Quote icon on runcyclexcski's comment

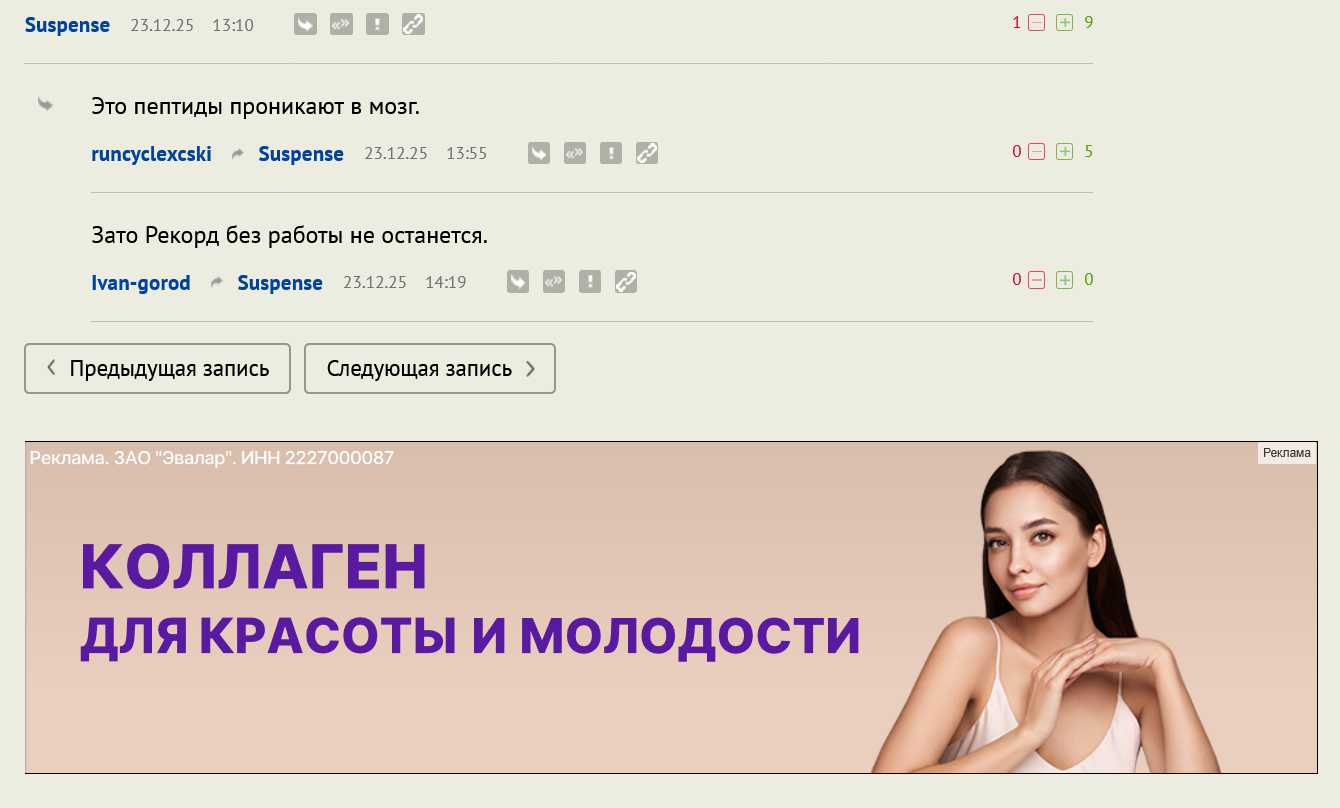575,153
